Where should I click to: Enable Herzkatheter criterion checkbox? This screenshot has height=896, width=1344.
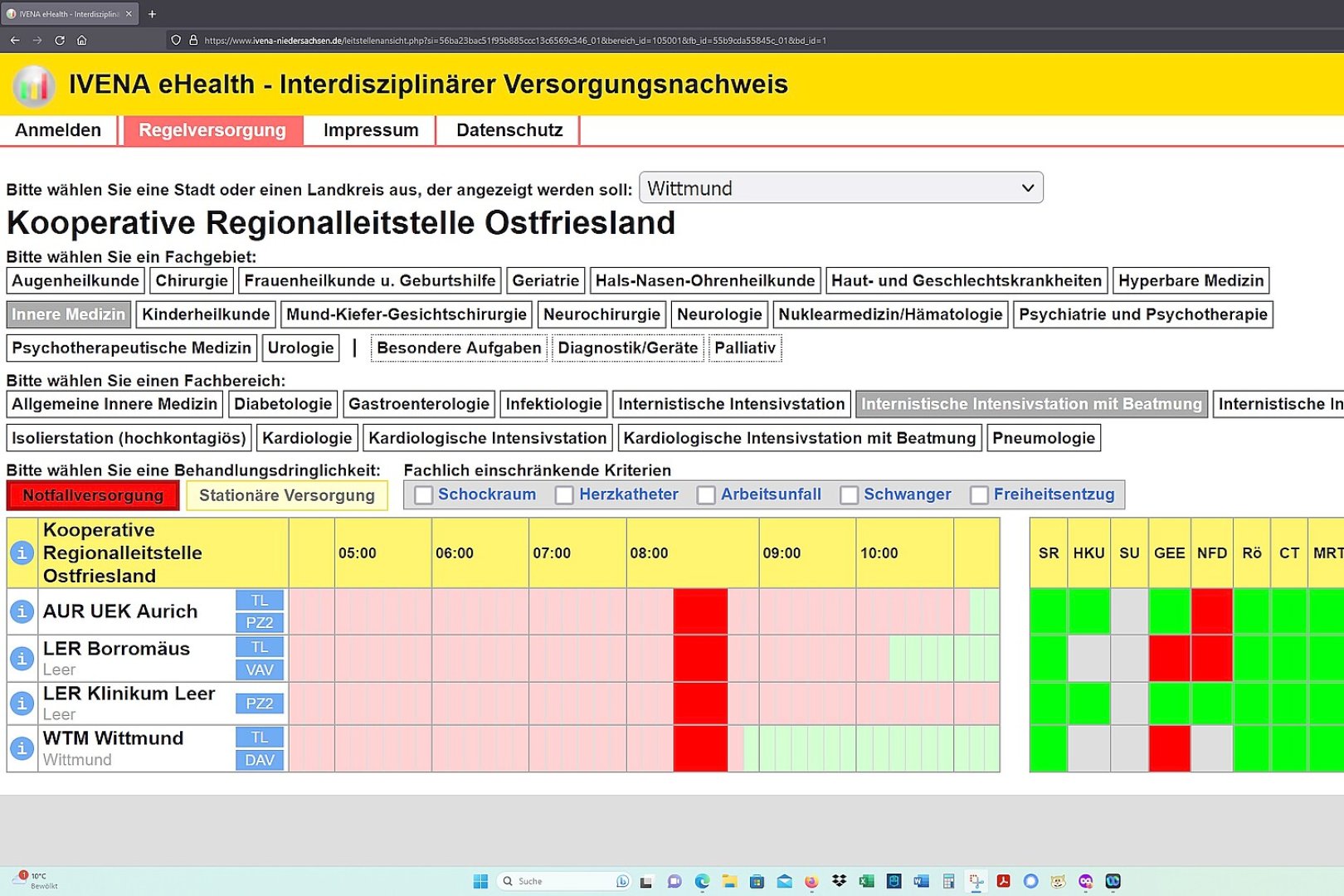pos(564,495)
